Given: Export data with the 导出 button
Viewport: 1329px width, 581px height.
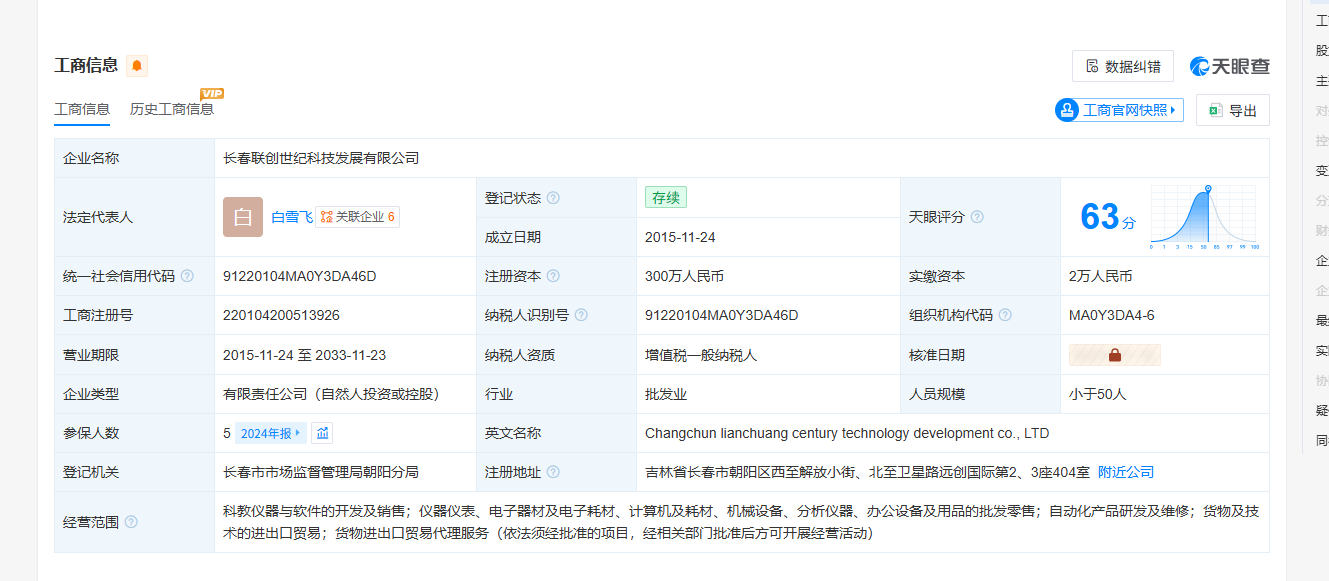Looking at the screenshot, I should click(x=1232, y=110).
